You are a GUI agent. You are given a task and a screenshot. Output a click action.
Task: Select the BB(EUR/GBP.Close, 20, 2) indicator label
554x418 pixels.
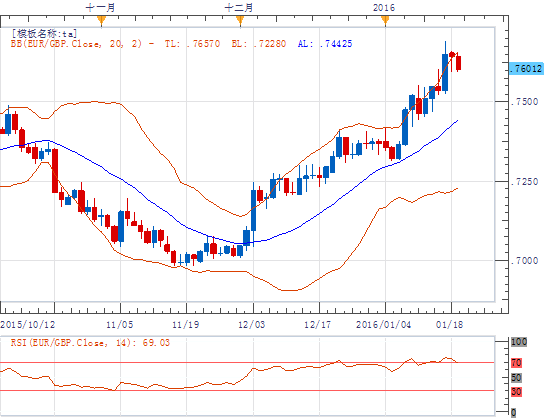[77, 44]
